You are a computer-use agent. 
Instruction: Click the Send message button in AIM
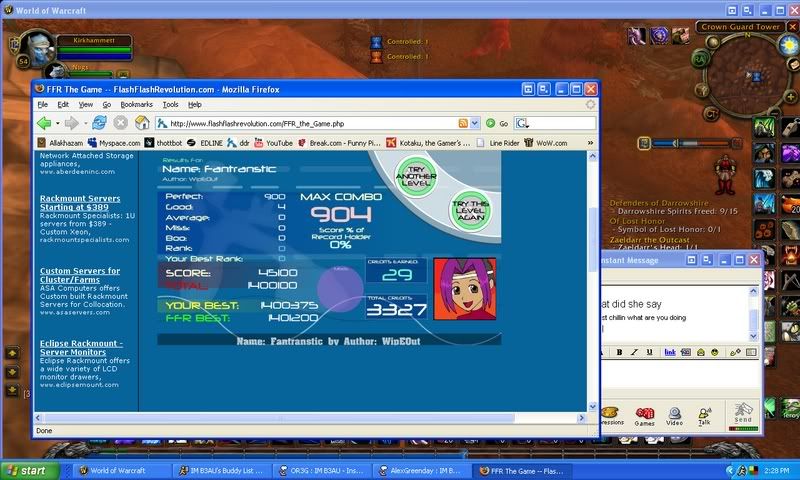(743, 413)
